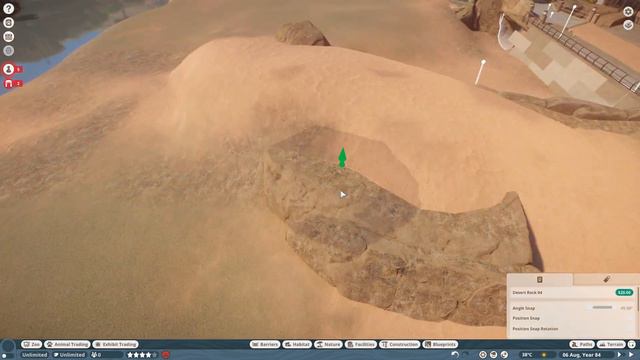Open the Habitat build menu

coord(297,344)
